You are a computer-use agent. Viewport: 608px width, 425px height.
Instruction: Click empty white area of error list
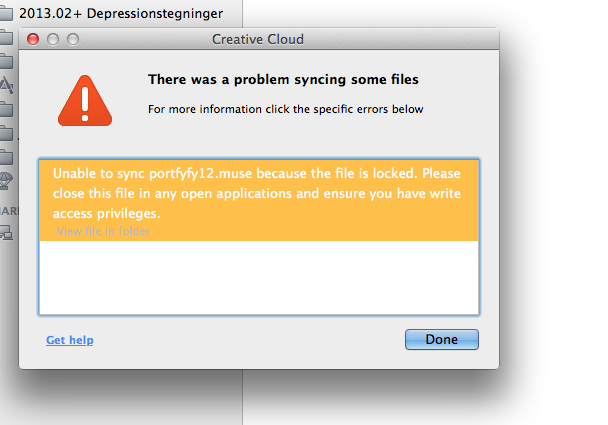pos(259,277)
